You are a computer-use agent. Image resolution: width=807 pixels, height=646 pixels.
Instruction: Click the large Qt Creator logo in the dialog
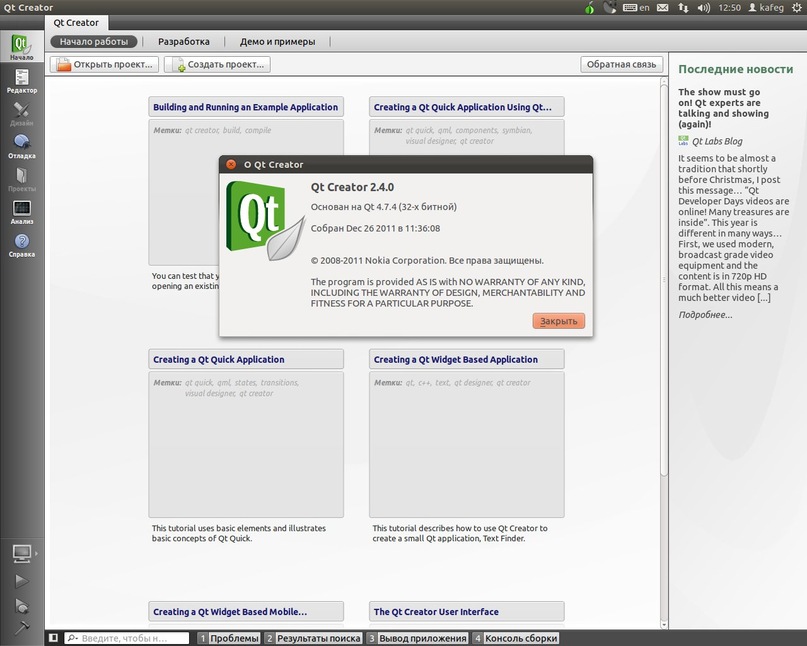click(x=265, y=220)
